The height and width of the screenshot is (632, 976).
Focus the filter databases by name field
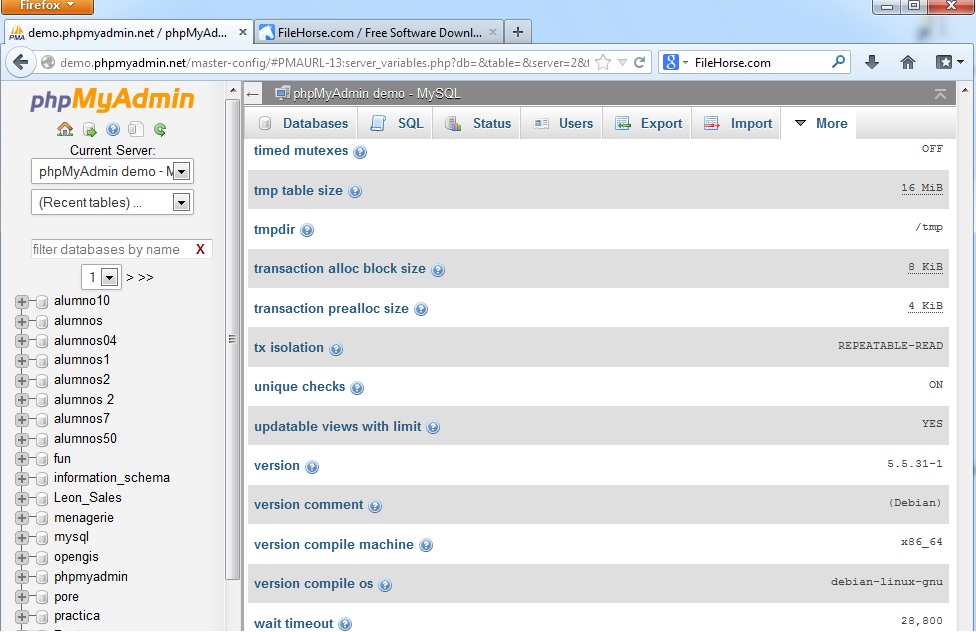112,249
